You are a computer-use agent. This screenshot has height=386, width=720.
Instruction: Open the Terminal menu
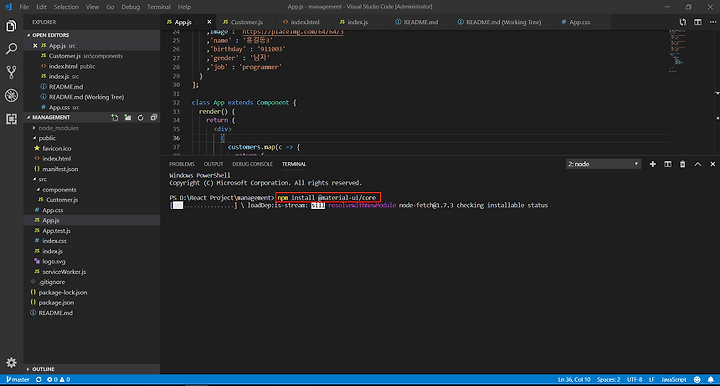click(x=159, y=7)
